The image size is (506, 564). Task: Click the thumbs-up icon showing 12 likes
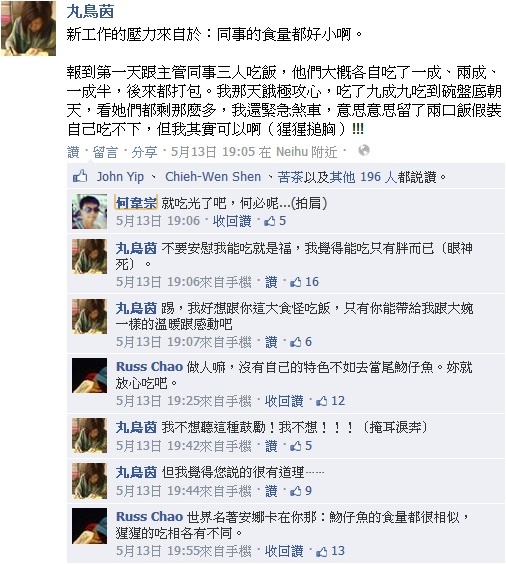322,401
